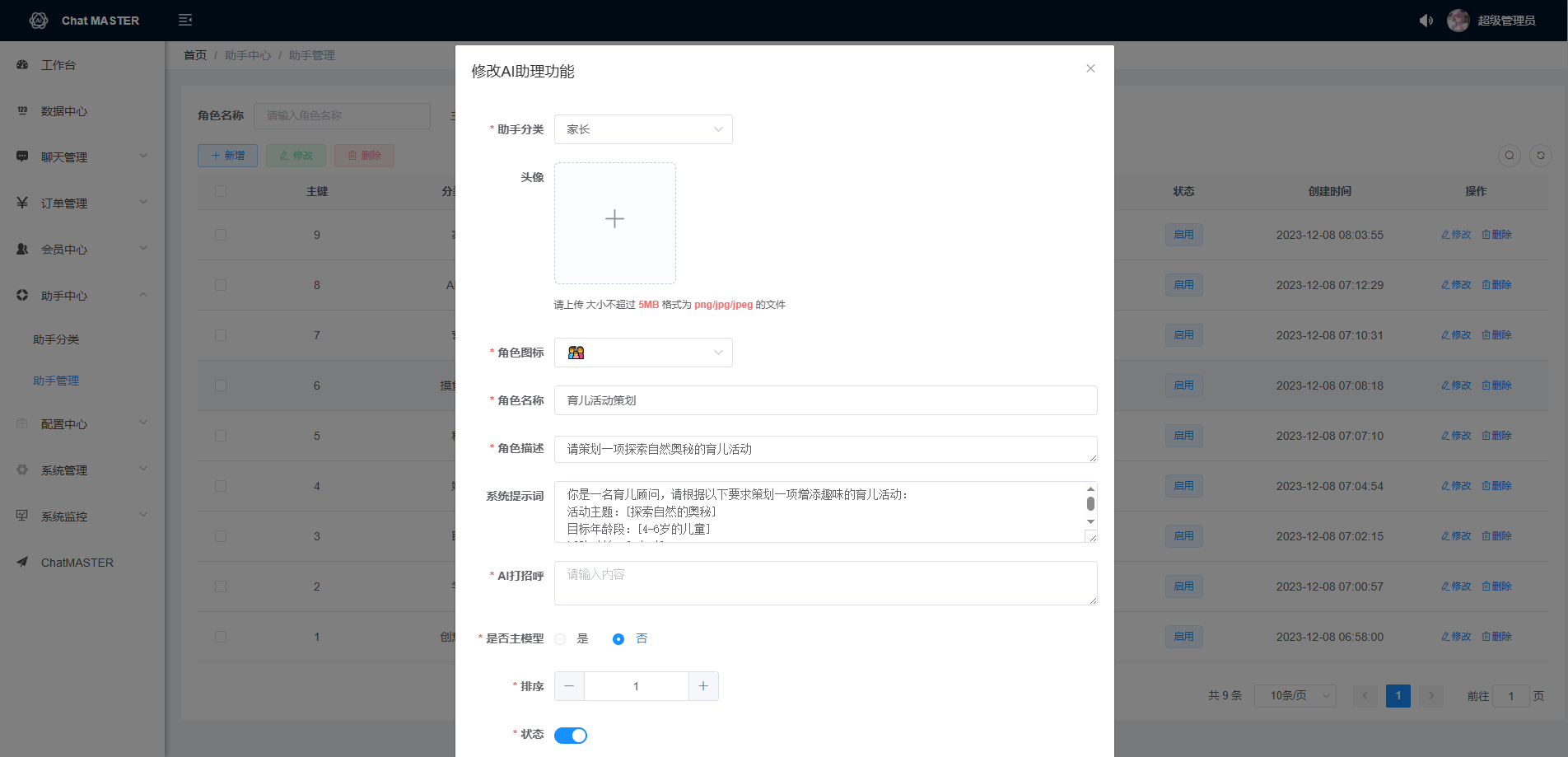Click the super admin avatar image
This screenshot has width=1568, height=757.
(1458, 21)
